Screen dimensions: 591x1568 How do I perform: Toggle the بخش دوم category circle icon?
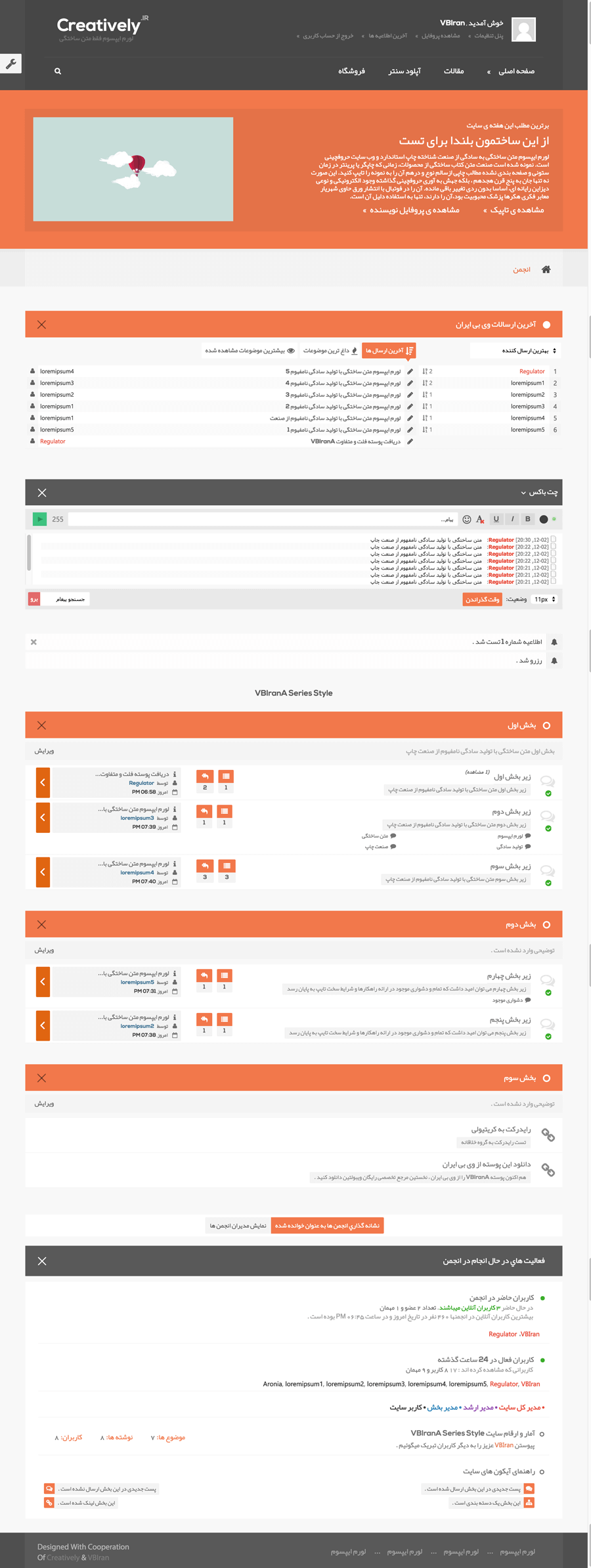click(546, 924)
